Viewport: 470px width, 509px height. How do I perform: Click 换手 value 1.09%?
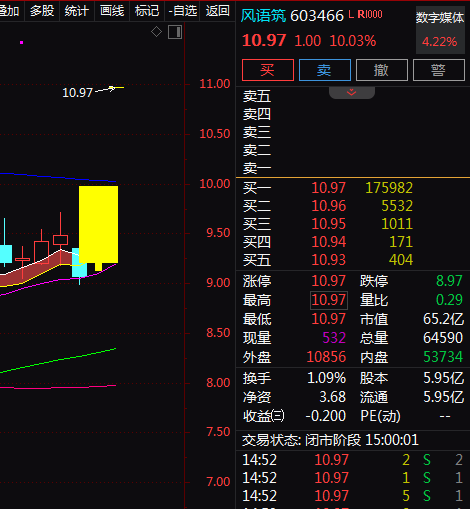(x=326, y=378)
